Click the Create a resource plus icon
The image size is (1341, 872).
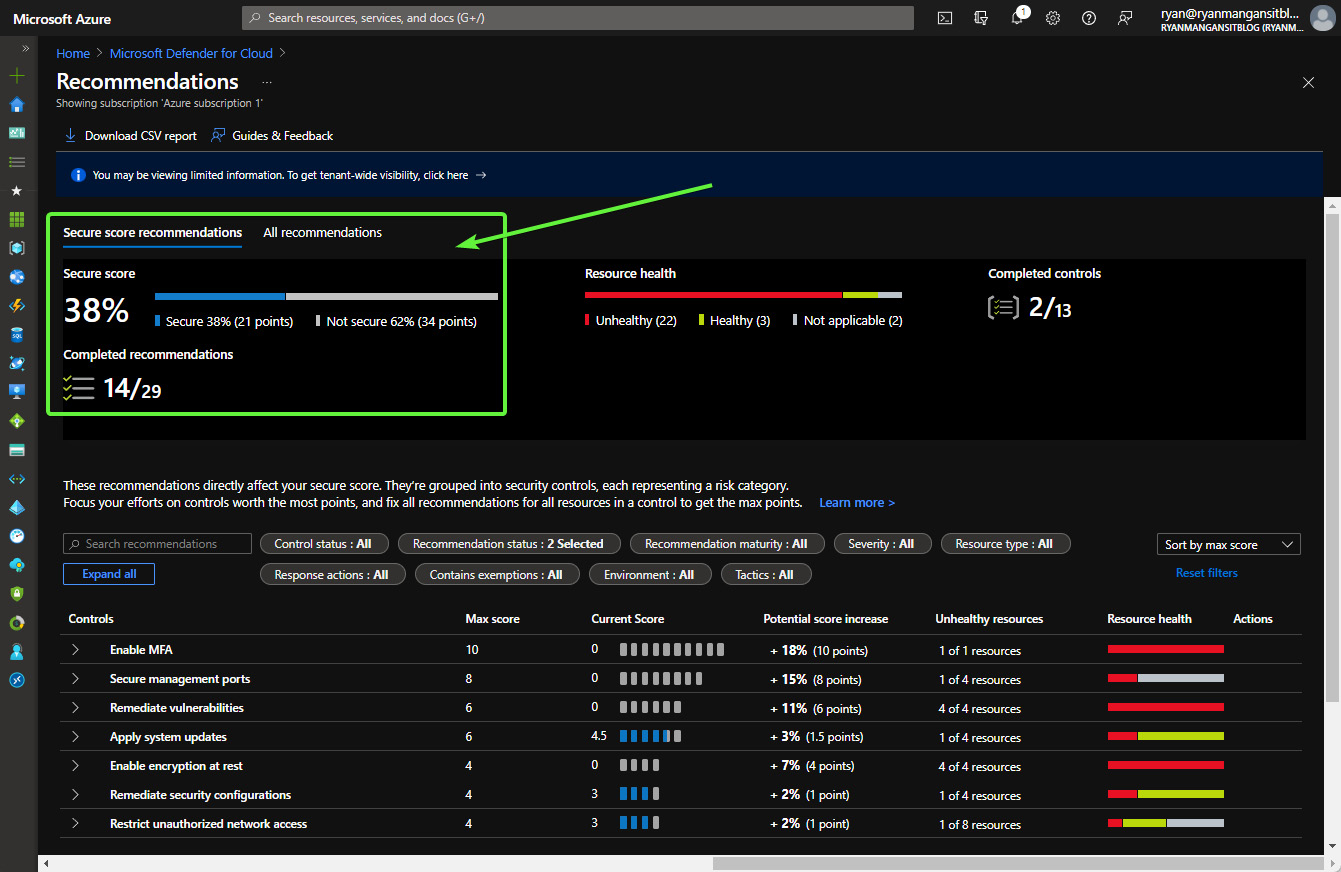click(16, 76)
